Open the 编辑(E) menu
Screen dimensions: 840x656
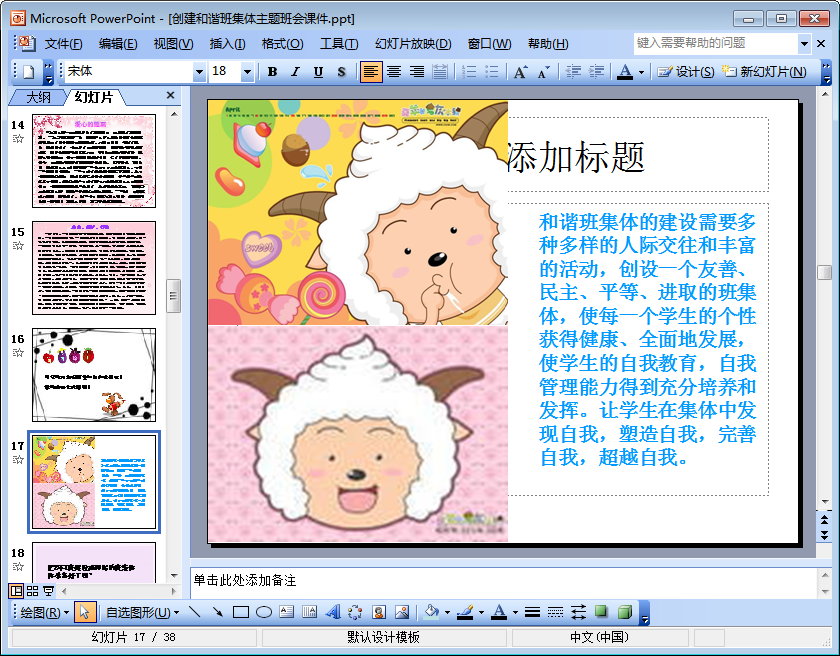pyautogui.click(x=118, y=44)
